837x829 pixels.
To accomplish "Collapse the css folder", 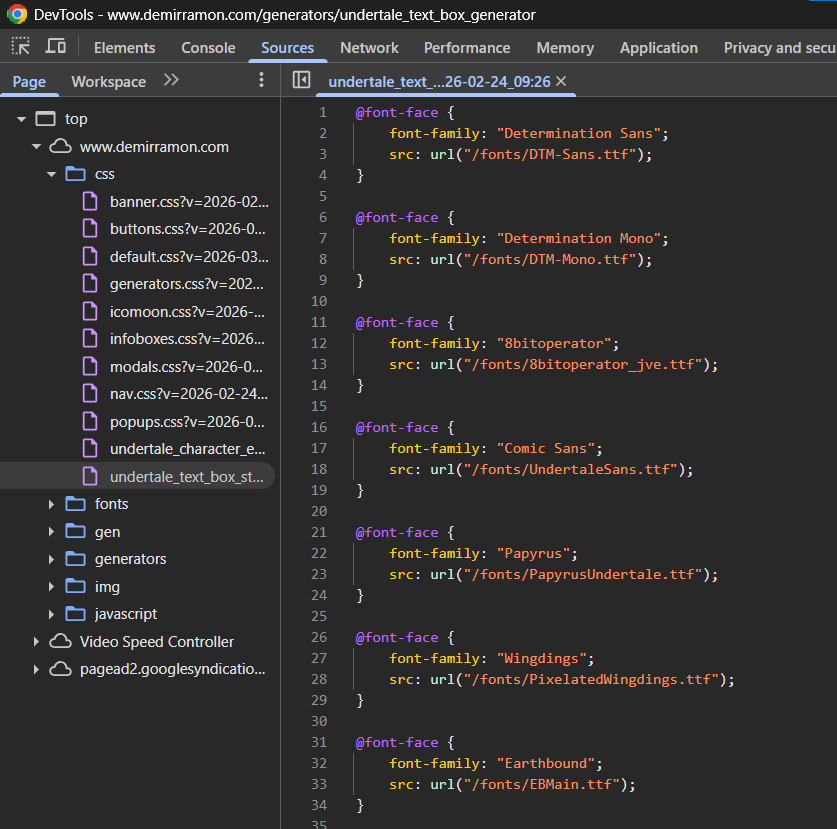I will 52,174.
